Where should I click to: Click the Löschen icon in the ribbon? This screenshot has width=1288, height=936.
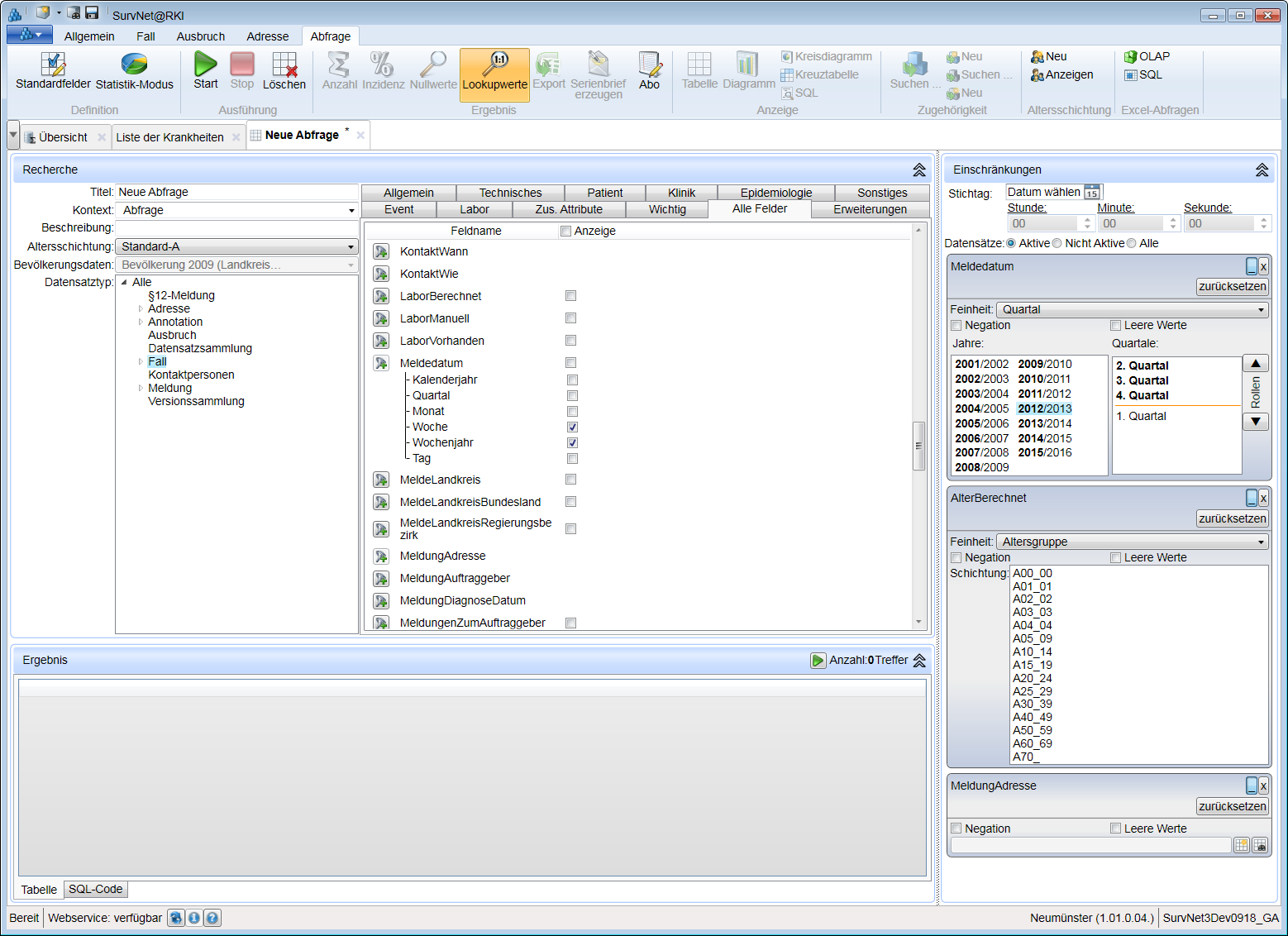(284, 64)
